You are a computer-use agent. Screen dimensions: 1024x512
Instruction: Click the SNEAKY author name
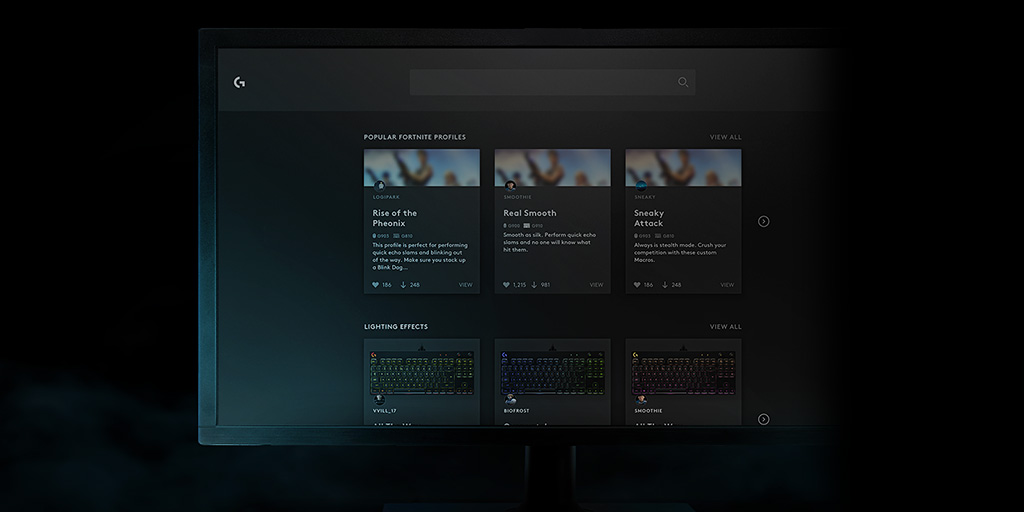pyautogui.click(x=645, y=197)
